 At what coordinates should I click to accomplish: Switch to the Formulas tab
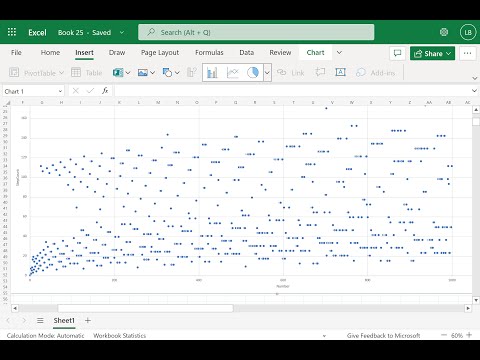click(x=209, y=53)
